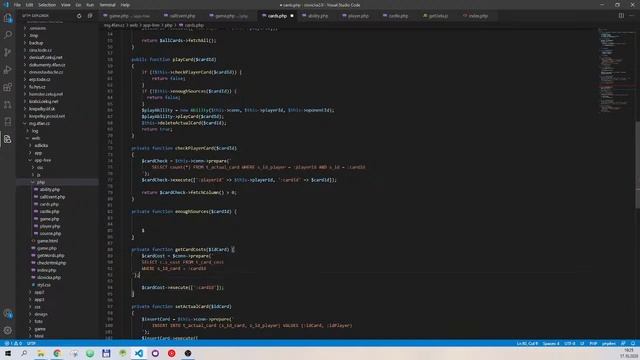Screen dimensions: 640x360
Task: Open the Explorer view in the activity bar
Action: (8, 18)
